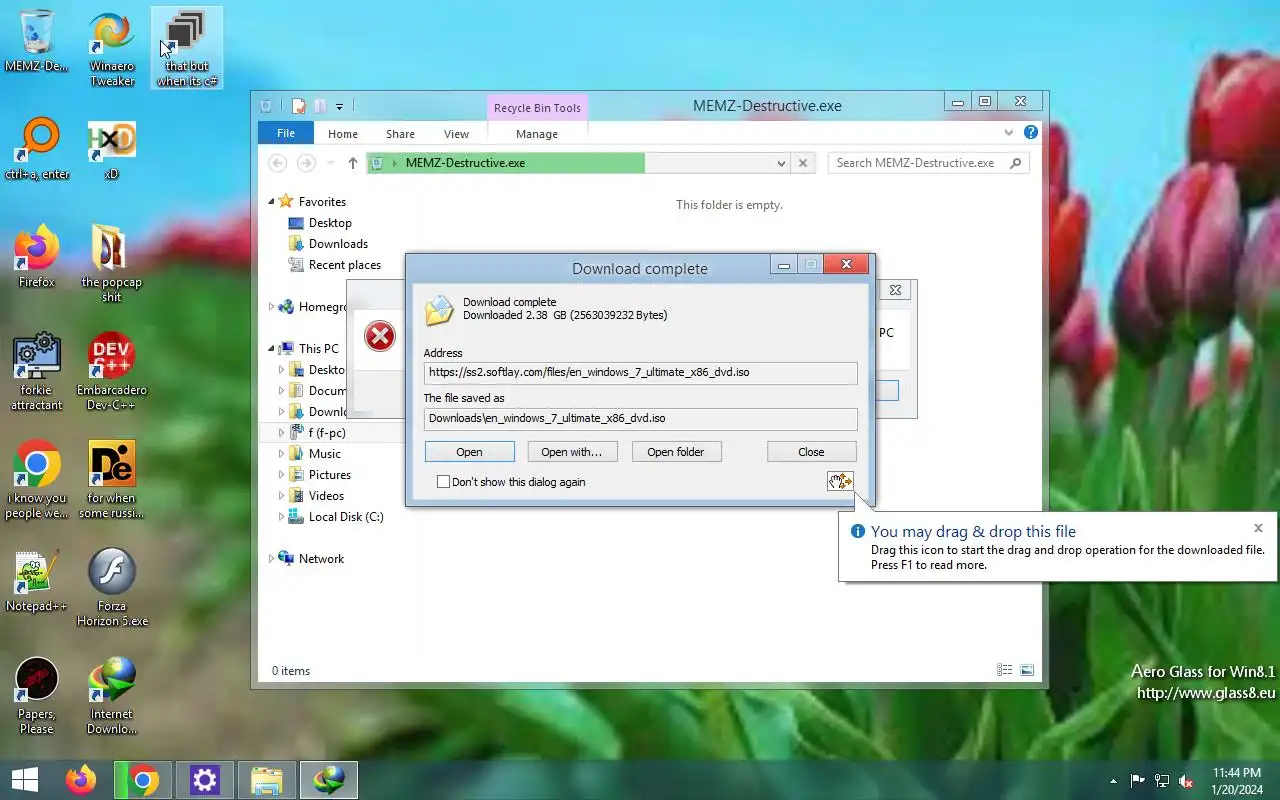Expand the Network tree node
This screenshot has height=800, width=1280.
271,559
